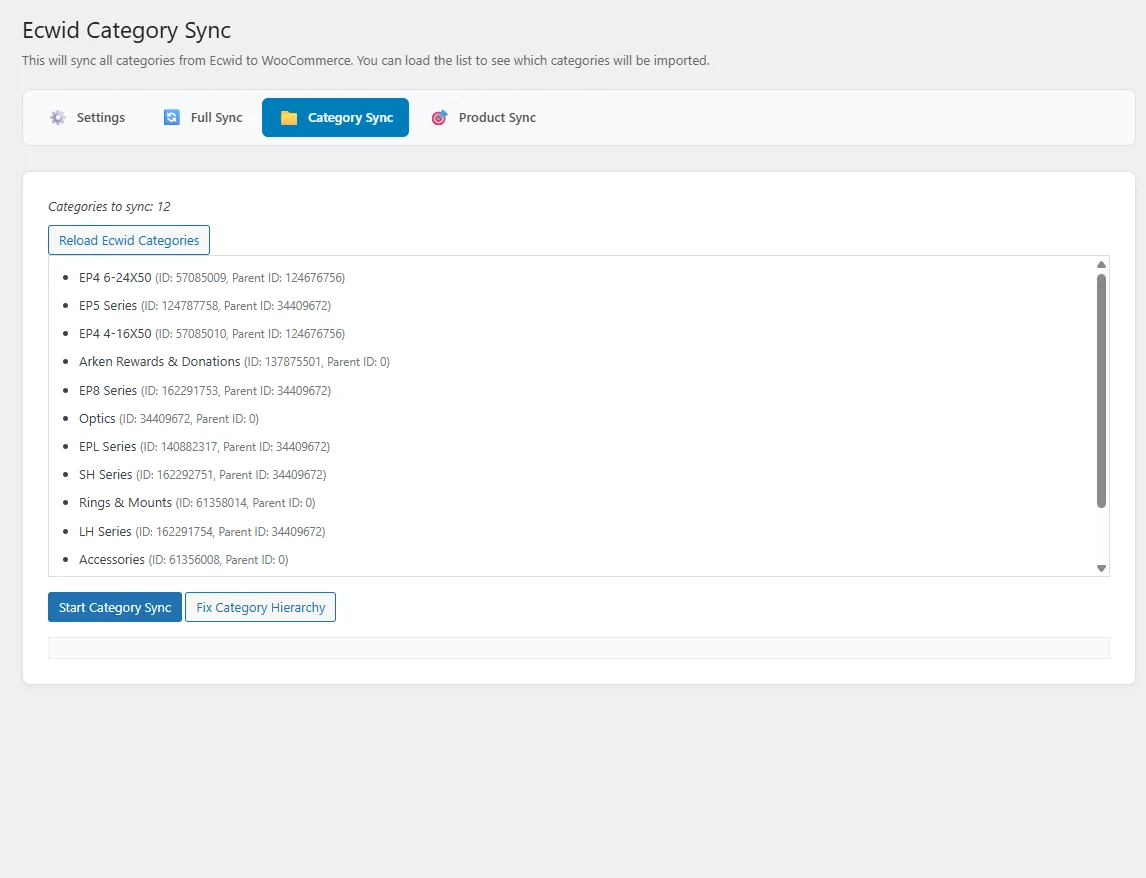The image size is (1146, 878).
Task: Start Category Sync
Action: coord(115,608)
